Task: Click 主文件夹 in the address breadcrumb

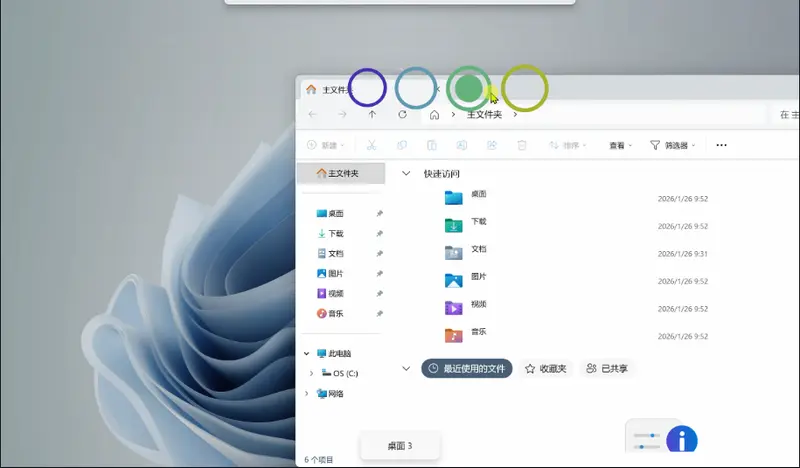Action: point(485,115)
